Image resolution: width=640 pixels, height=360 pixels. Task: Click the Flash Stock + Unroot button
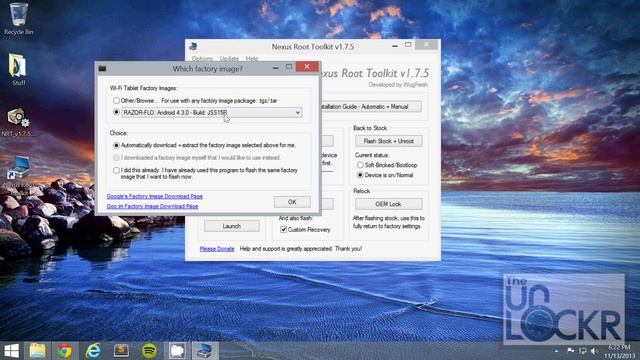tap(389, 141)
